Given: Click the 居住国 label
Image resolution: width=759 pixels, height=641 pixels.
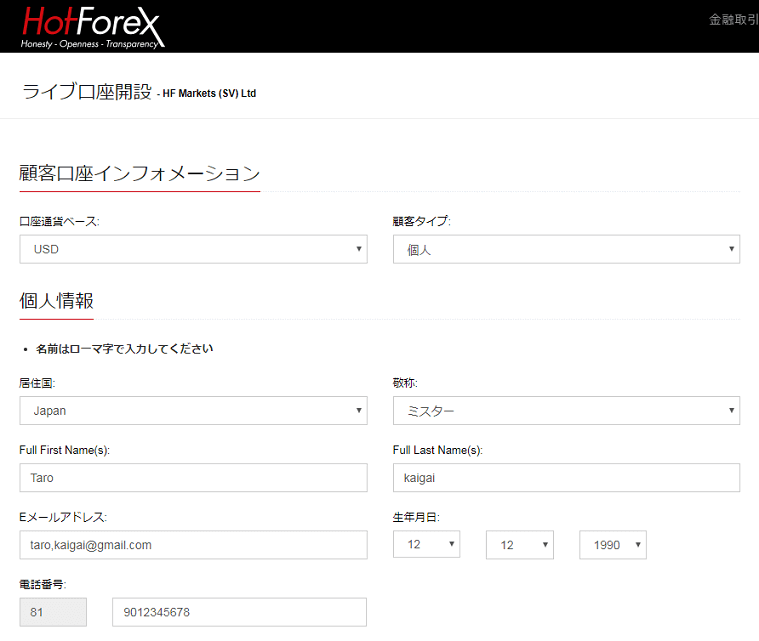Looking at the screenshot, I should click(37, 383).
